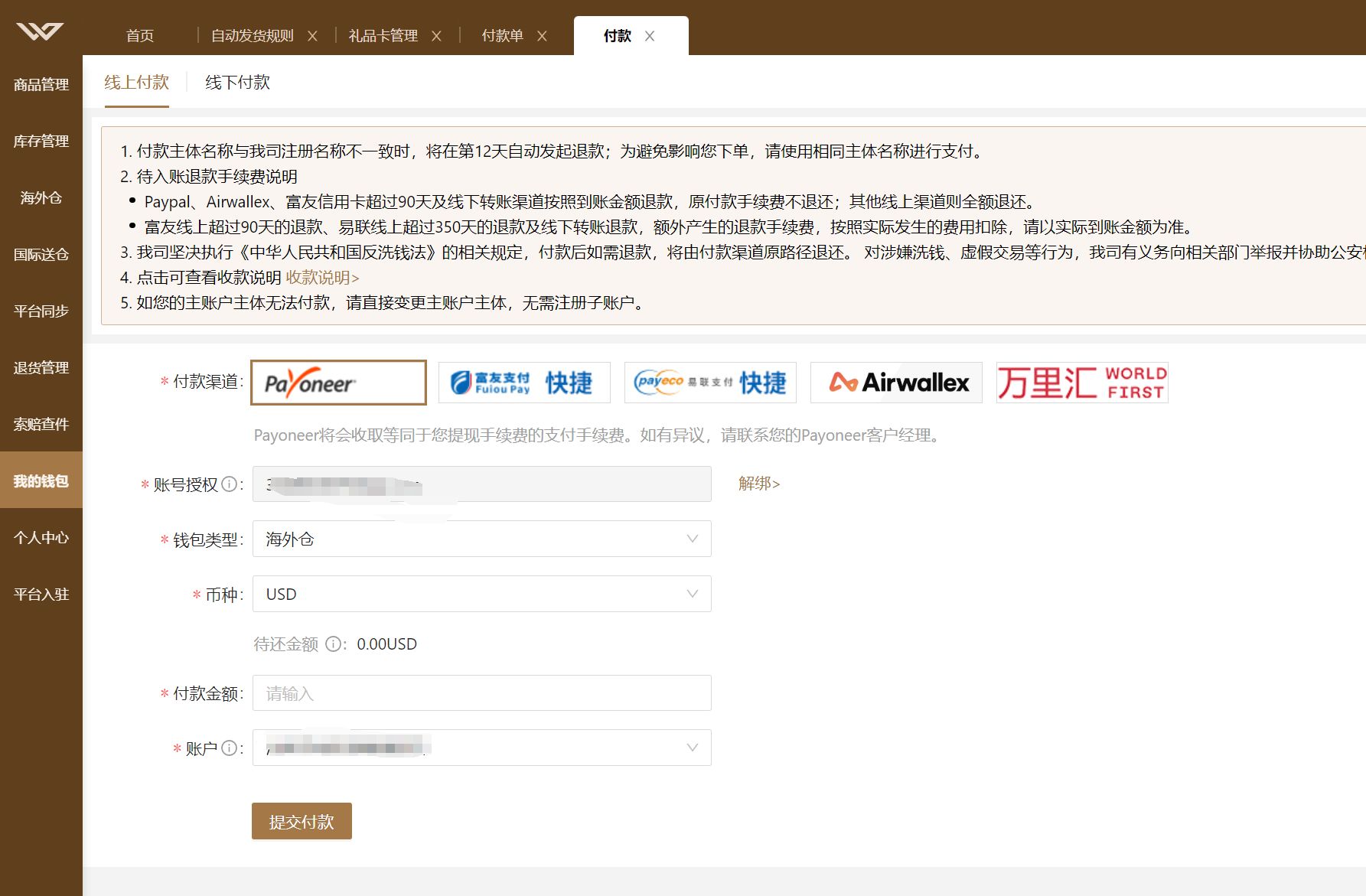Click the site logo in the sidebar

point(41,31)
